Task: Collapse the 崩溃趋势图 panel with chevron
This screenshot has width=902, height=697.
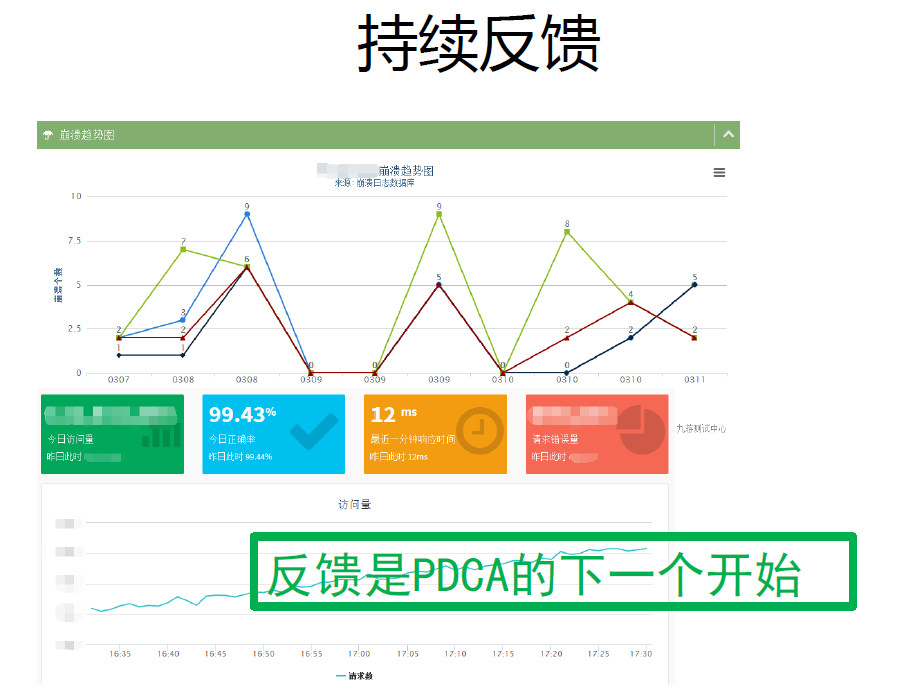Action: (728, 135)
